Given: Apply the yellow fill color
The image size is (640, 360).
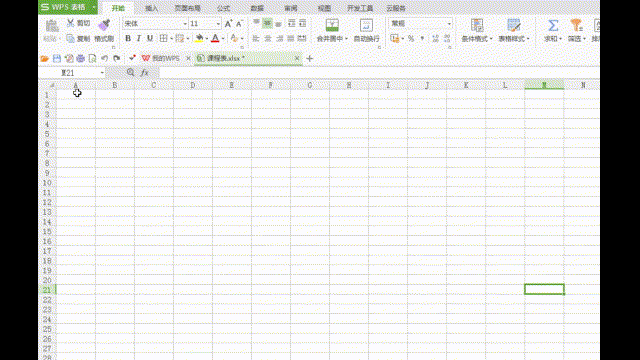Looking at the screenshot, I should [x=199, y=38].
